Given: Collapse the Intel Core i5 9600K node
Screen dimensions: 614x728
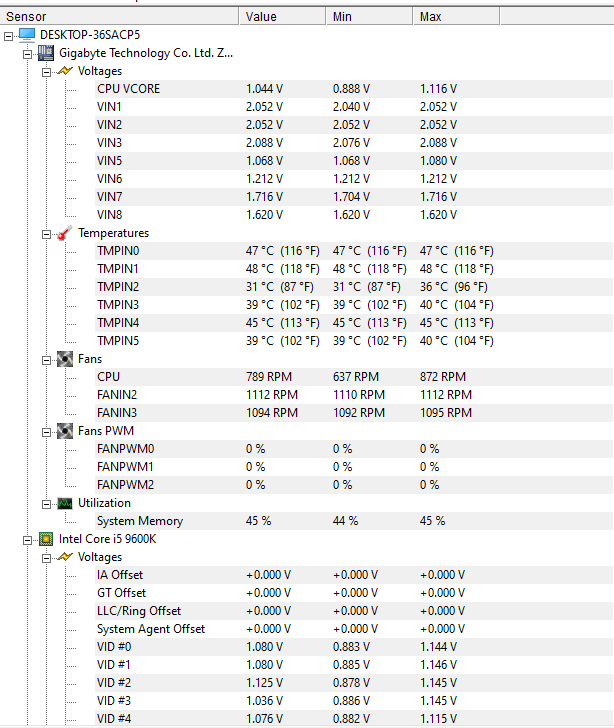Looking at the screenshot, I should click(x=27, y=540).
